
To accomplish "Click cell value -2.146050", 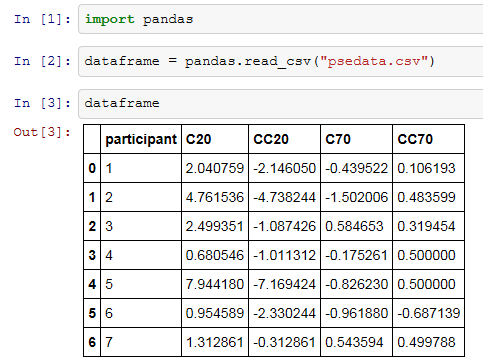I will coord(284,168).
